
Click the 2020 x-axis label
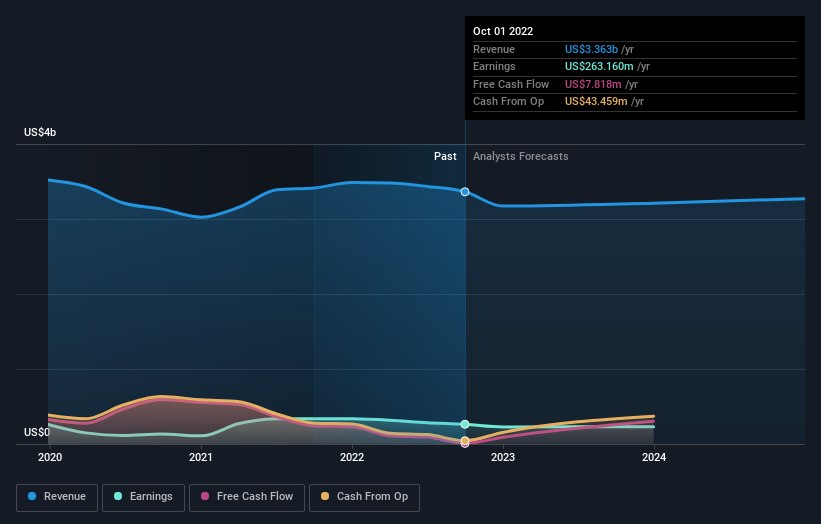(50, 458)
